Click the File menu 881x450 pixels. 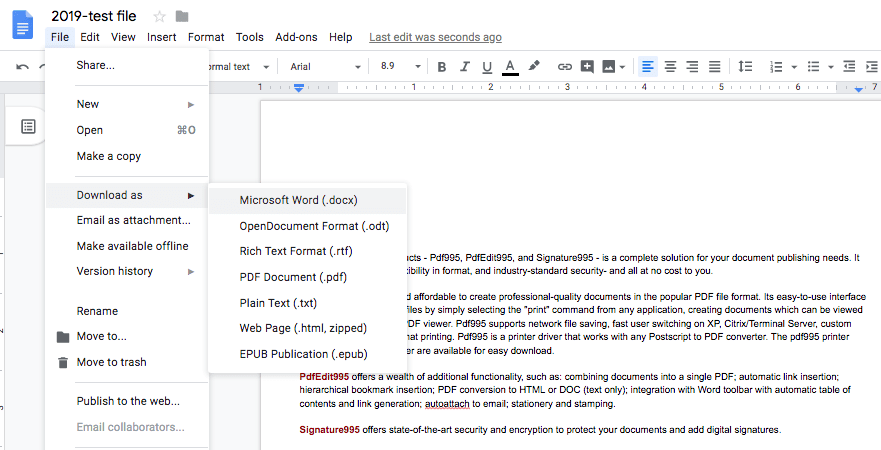(60, 37)
